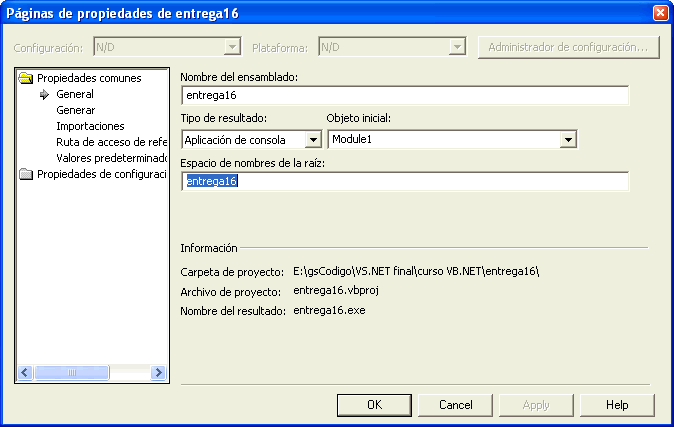This screenshot has width=674, height=427.
Task: Open the Tipo de resultado dropdown
Action: tap(312, 140)
